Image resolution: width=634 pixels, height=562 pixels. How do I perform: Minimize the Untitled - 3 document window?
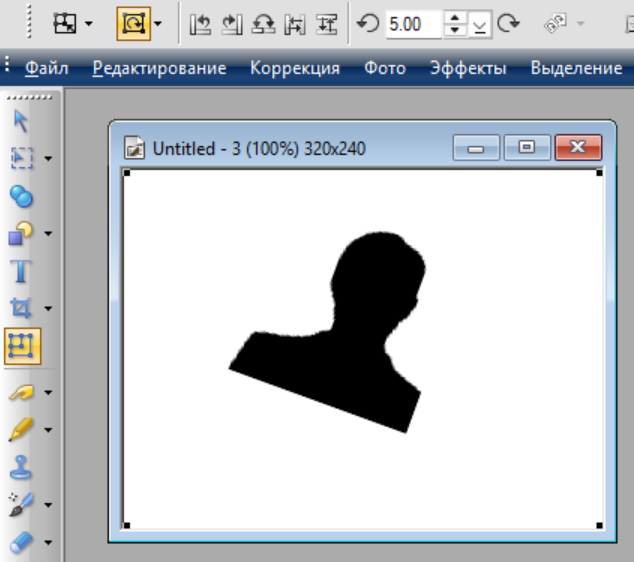[x=476, y=148]
